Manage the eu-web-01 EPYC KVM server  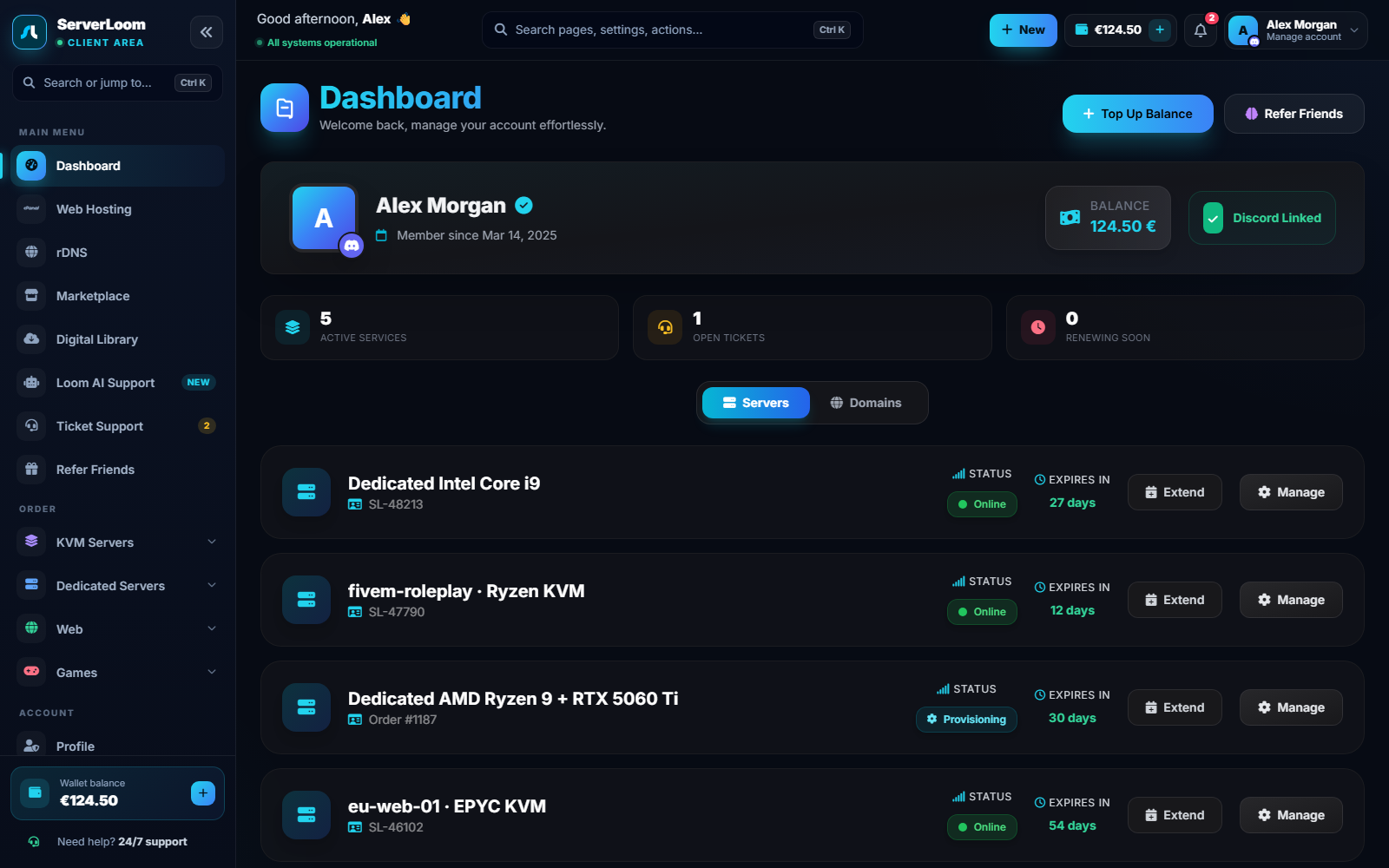pos(1291,815)
